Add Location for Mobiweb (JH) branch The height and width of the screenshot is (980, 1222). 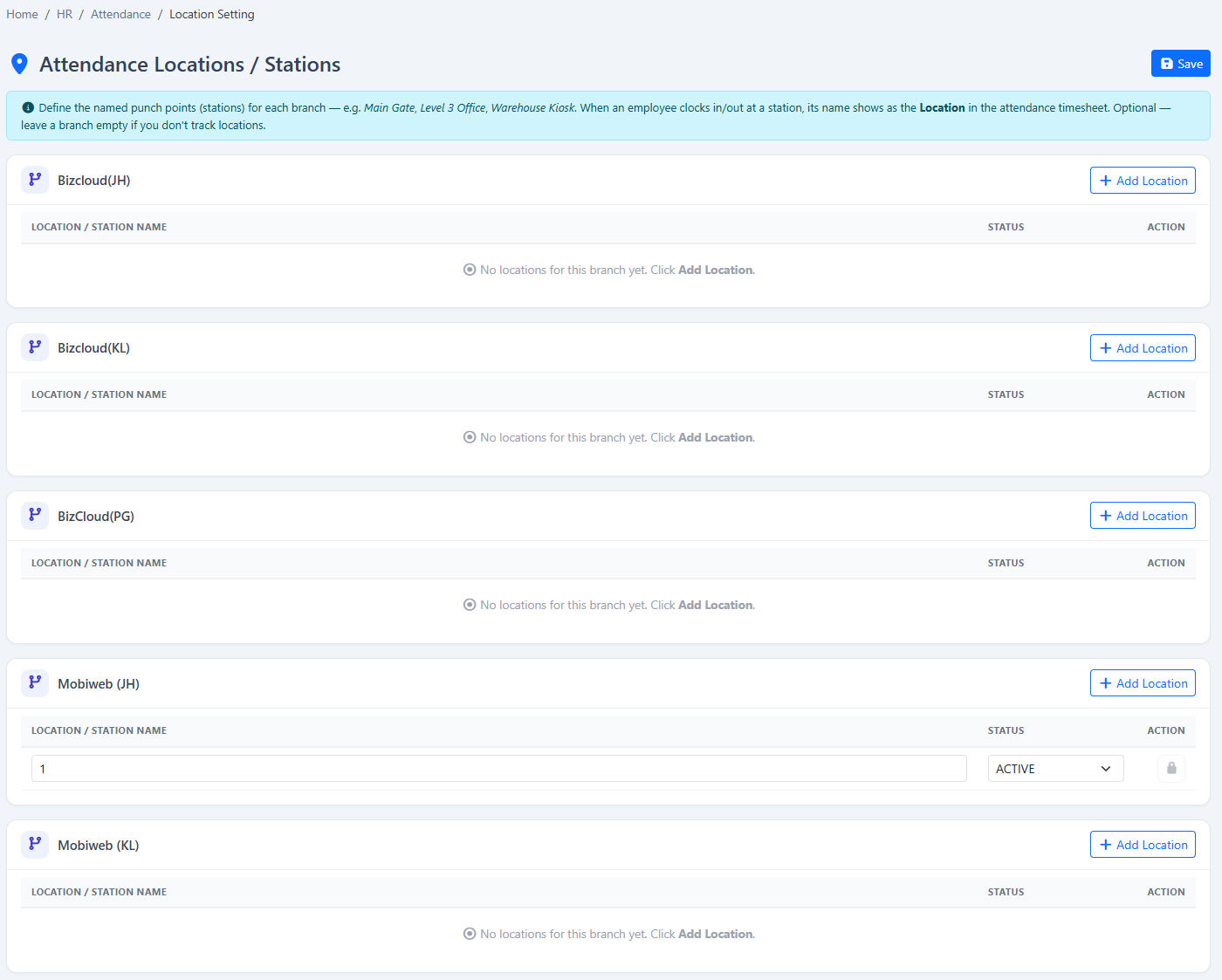coord(1143,683)
